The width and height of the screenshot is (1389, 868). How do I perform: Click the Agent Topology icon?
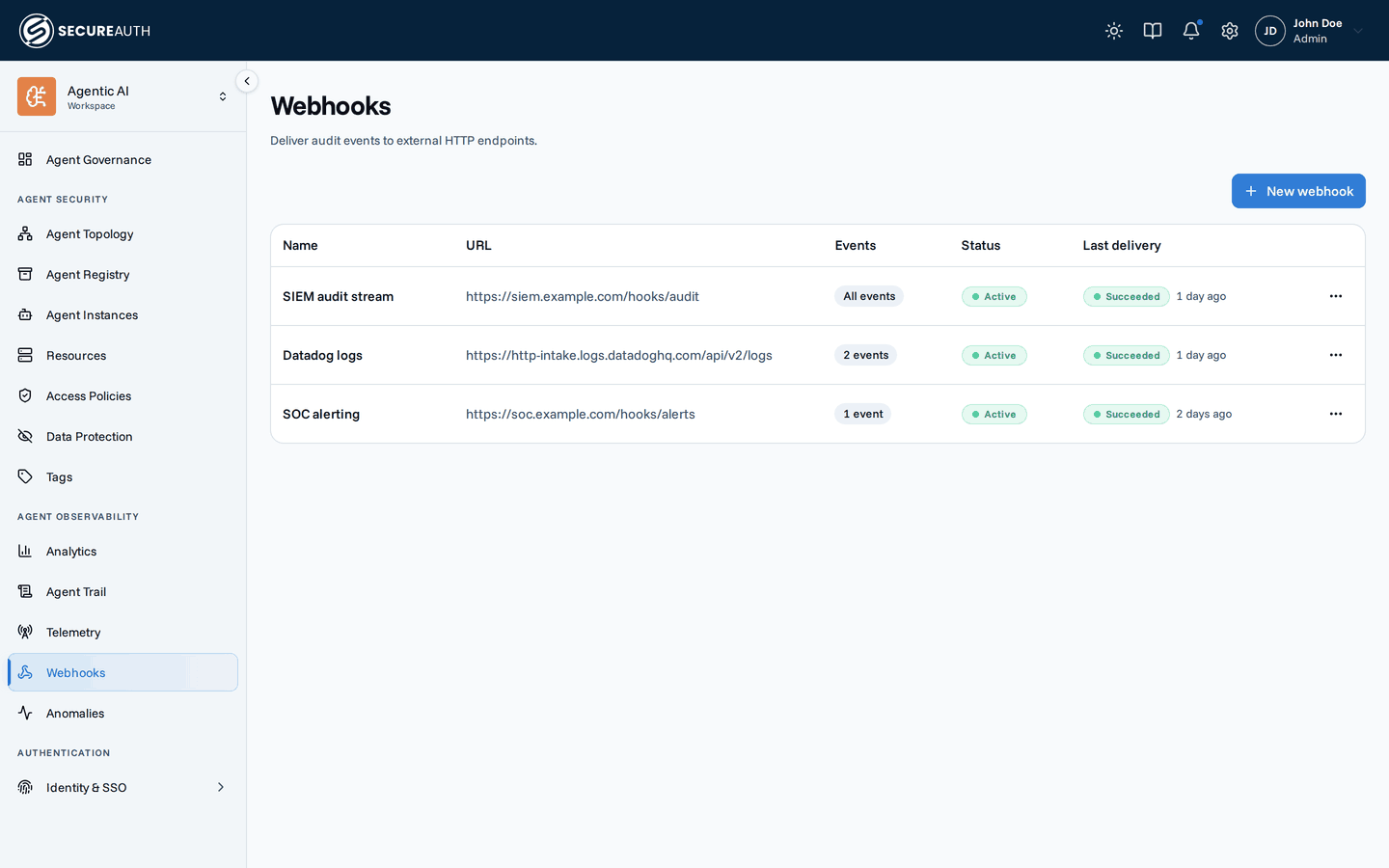click(x=25, y=233)
